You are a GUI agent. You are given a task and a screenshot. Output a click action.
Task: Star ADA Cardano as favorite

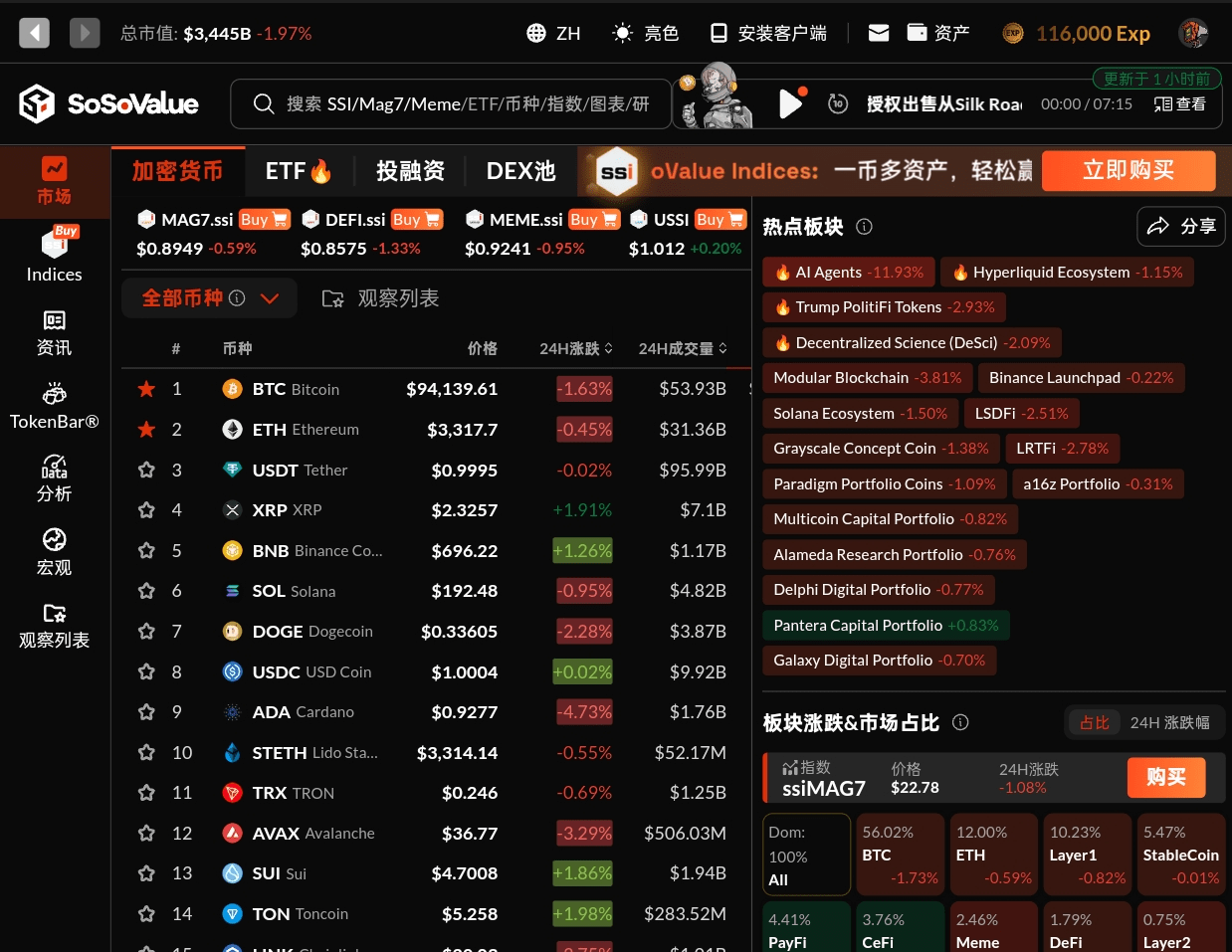pyautogui.click(x=146, y=712)
